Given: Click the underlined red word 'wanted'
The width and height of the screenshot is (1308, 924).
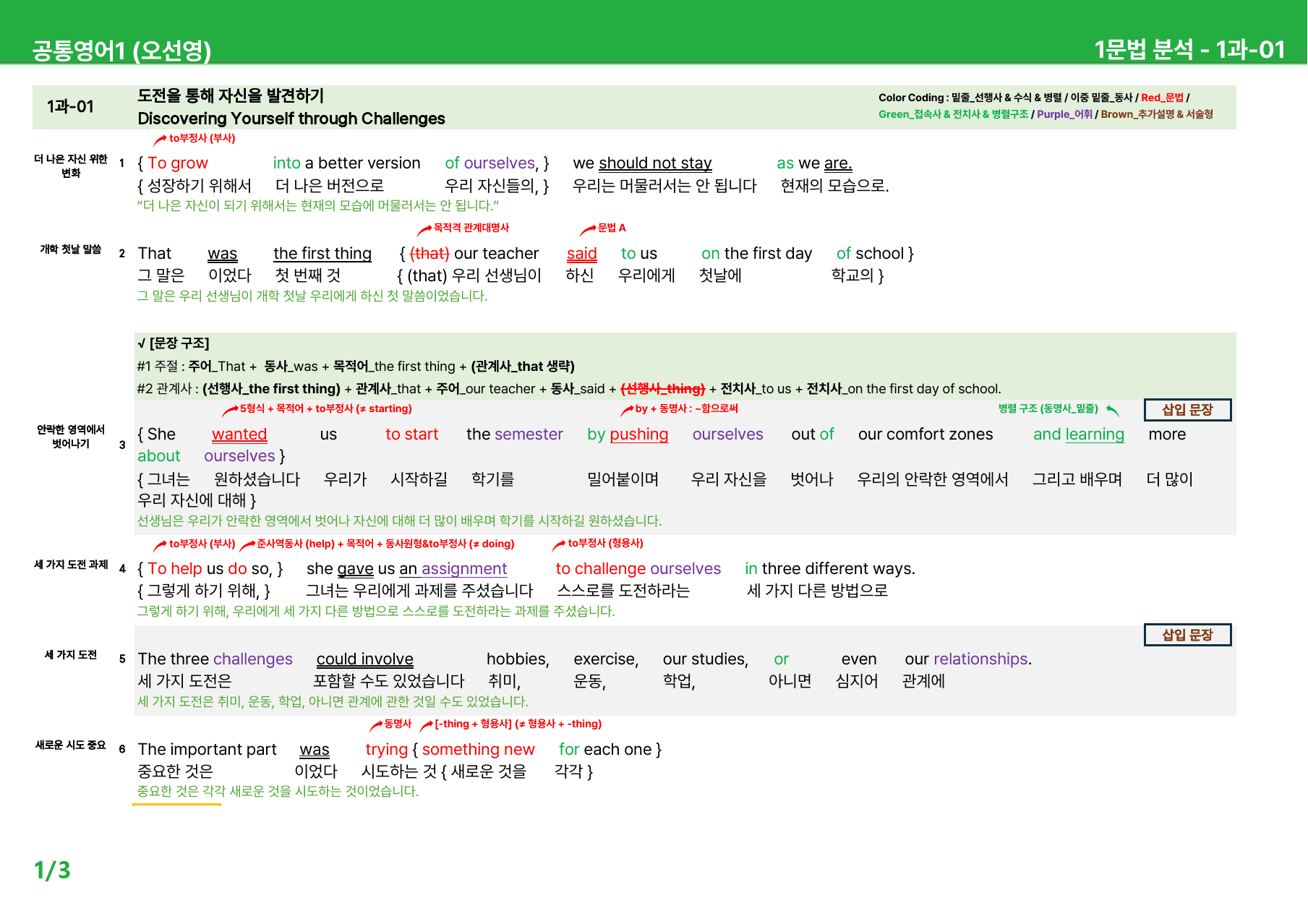Looking at the screenshot, I should click(239, 435).
